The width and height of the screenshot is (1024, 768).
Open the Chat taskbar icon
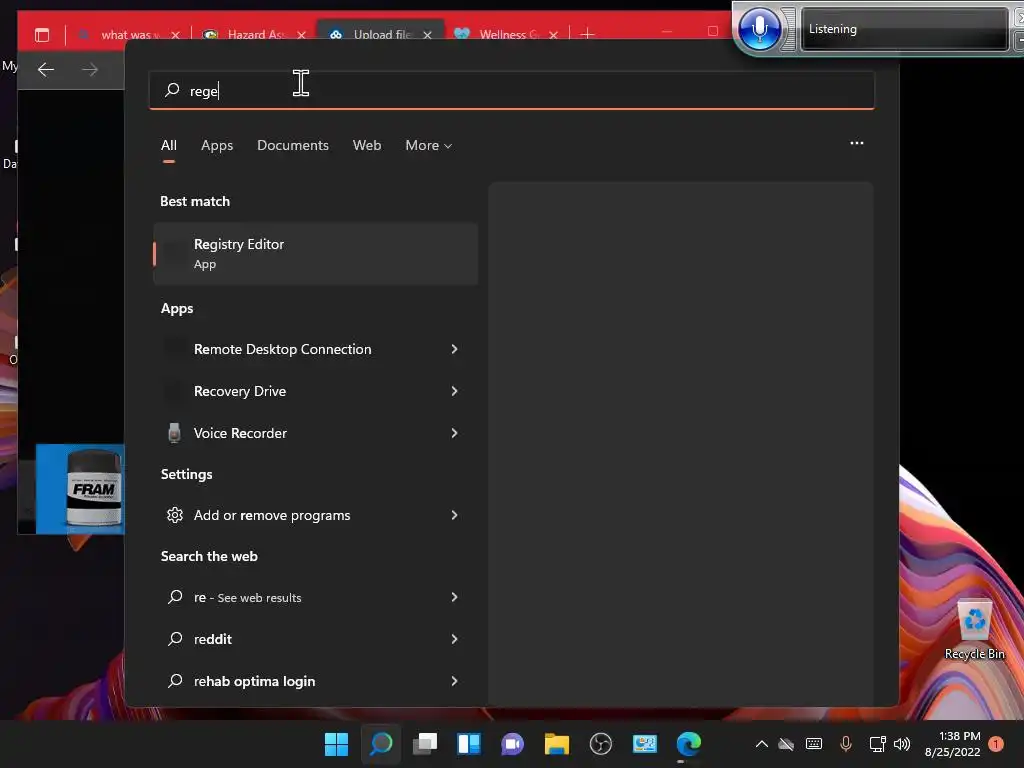point(513,744)
